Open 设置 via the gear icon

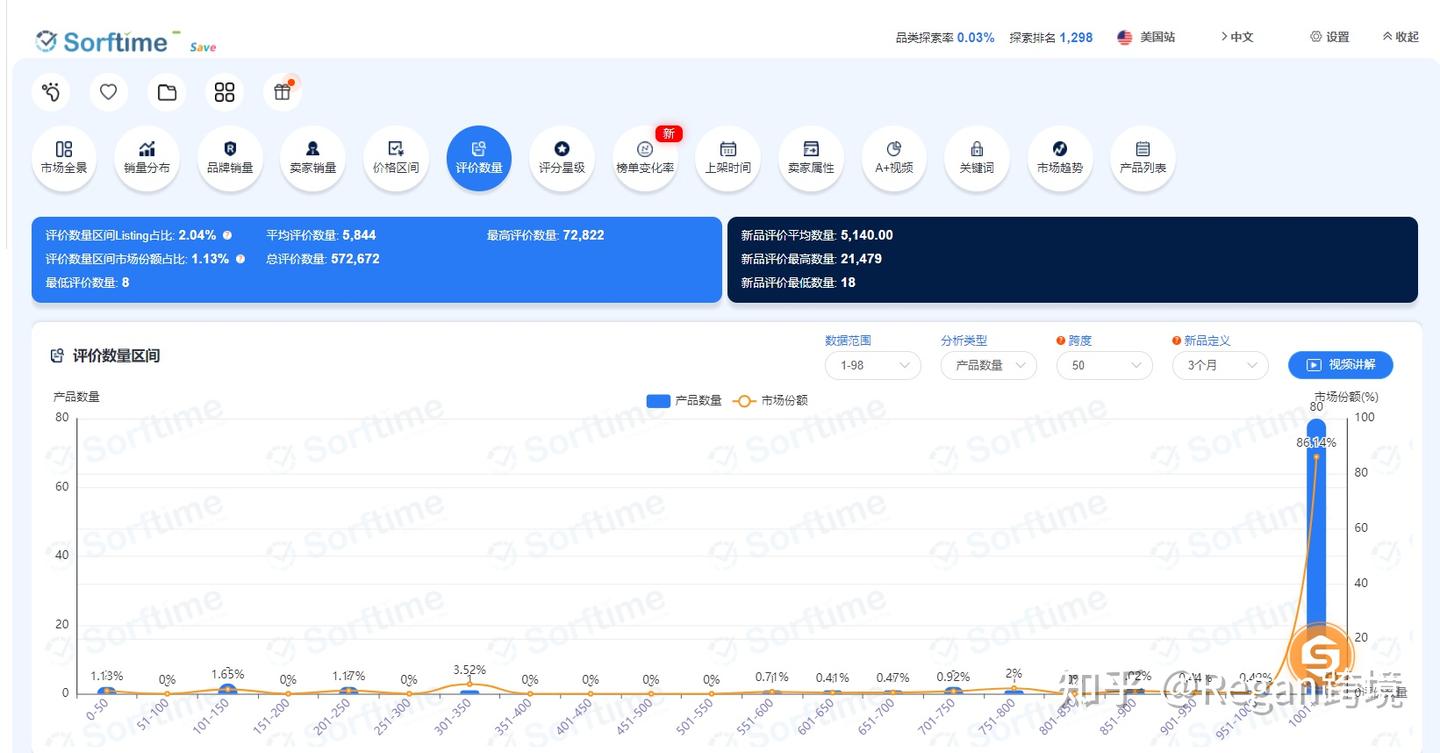tap(1330, 37)
